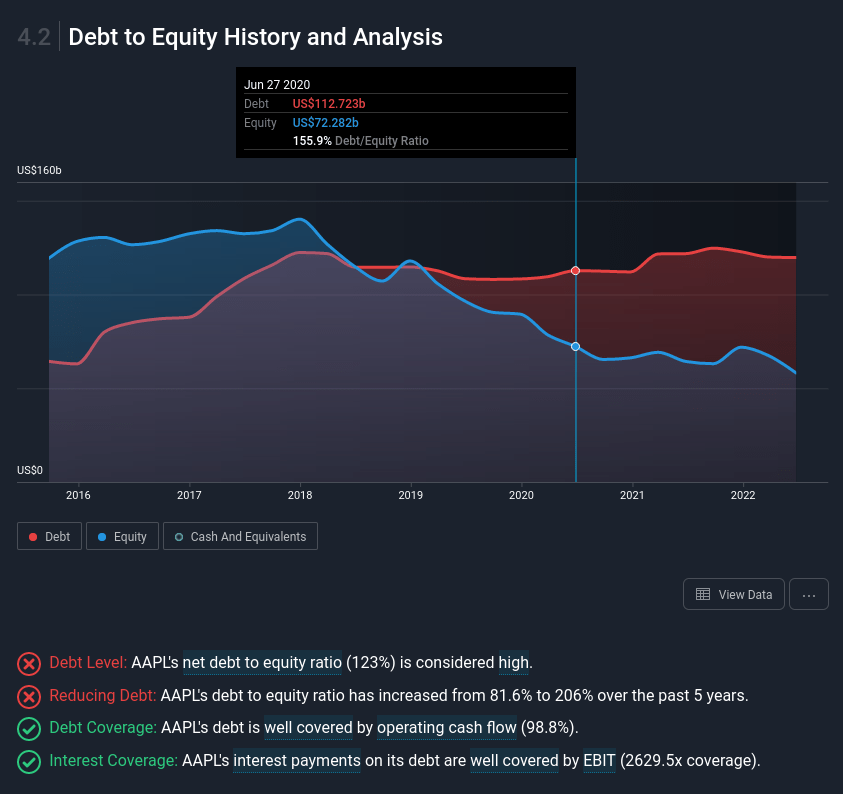Select the red Debt marker on the chart
This screenshot has width=843, height=794.
pyautogui.click(x=575, y=270)
